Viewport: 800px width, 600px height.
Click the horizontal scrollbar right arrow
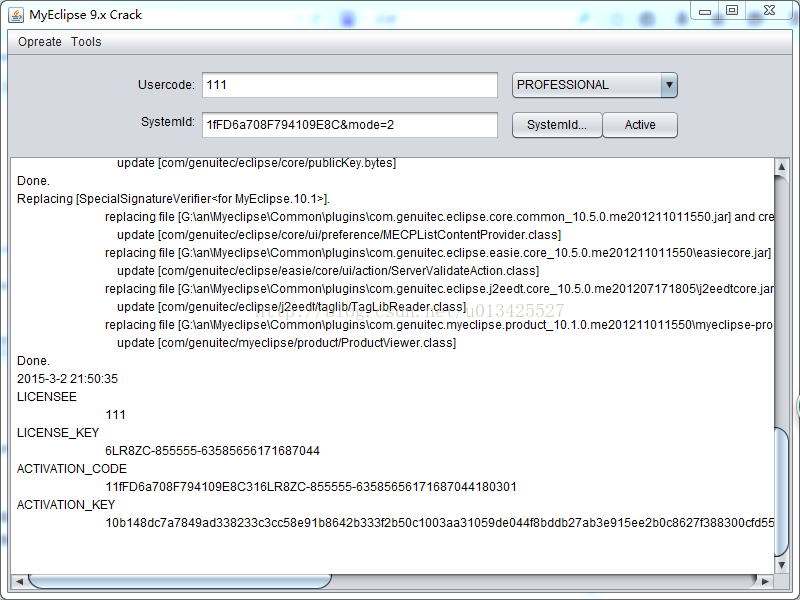click(765, 581)
